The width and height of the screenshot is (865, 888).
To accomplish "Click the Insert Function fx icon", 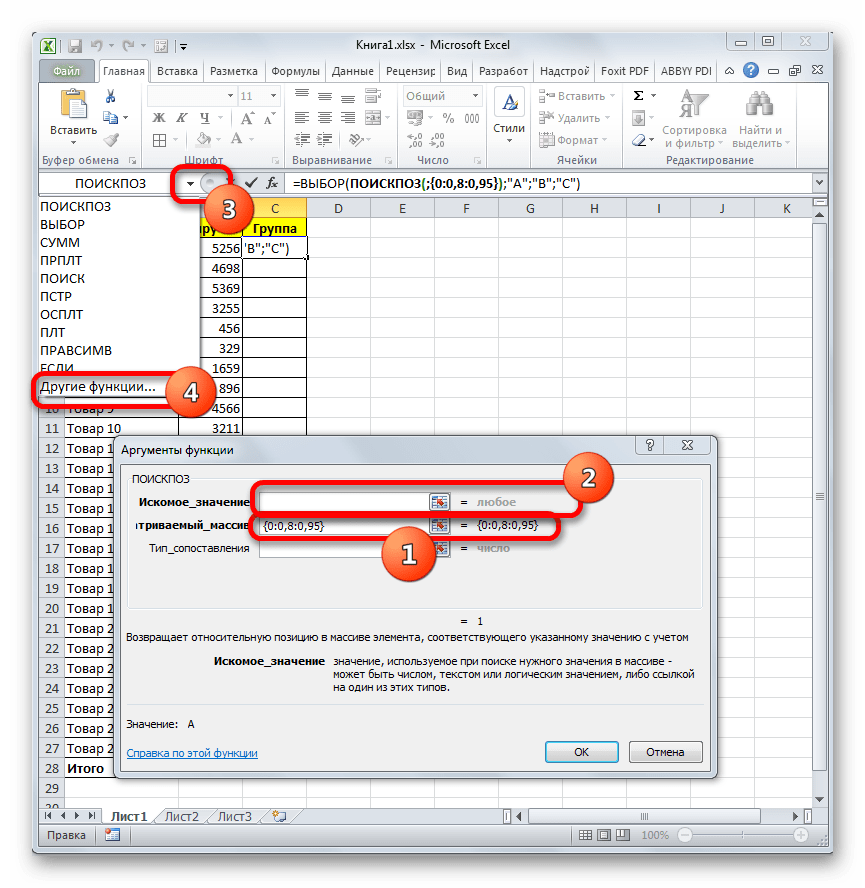I will point(271,184).
